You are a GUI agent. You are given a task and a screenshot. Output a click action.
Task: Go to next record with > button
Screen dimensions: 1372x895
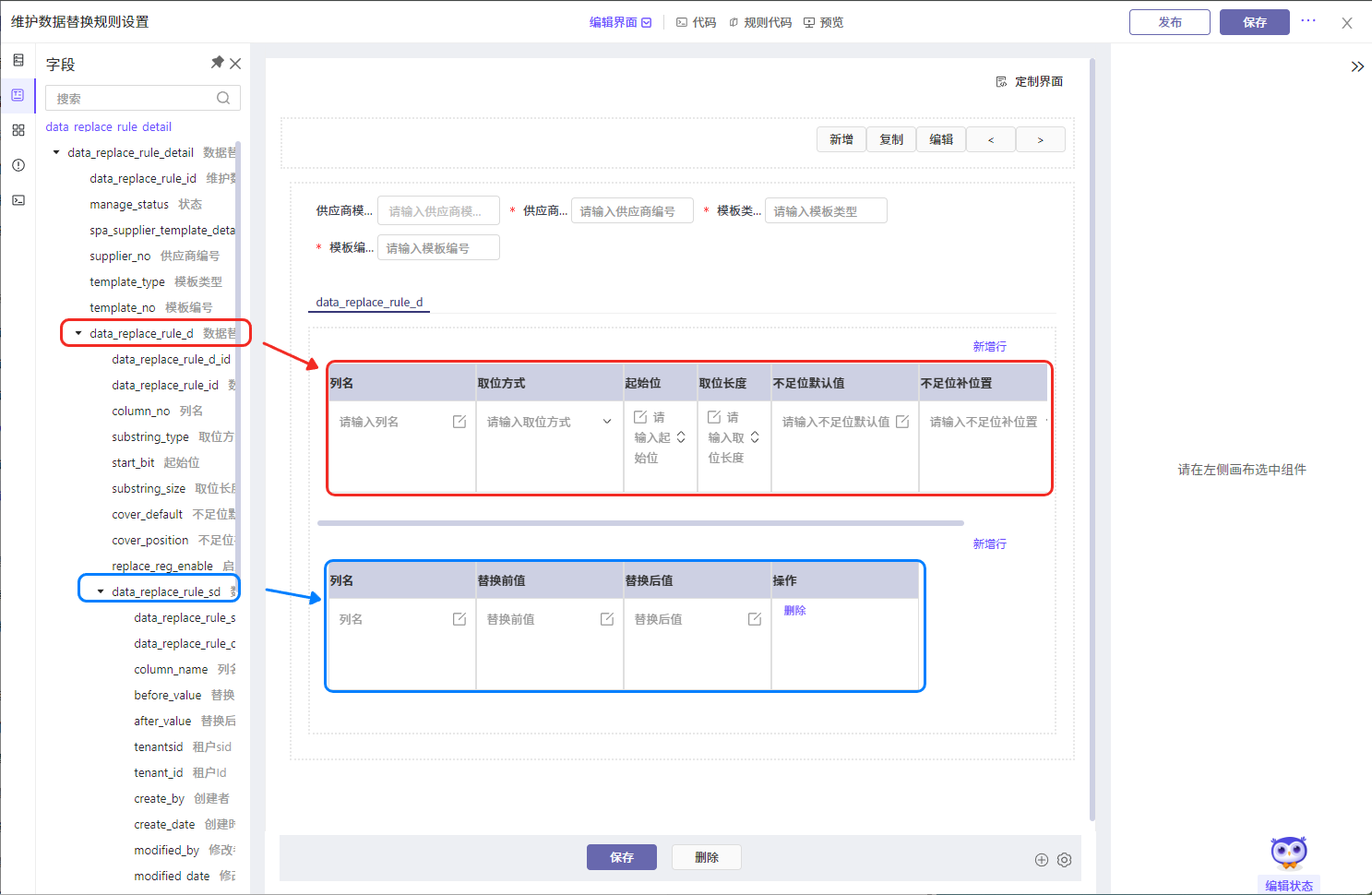pos(1041,139)
